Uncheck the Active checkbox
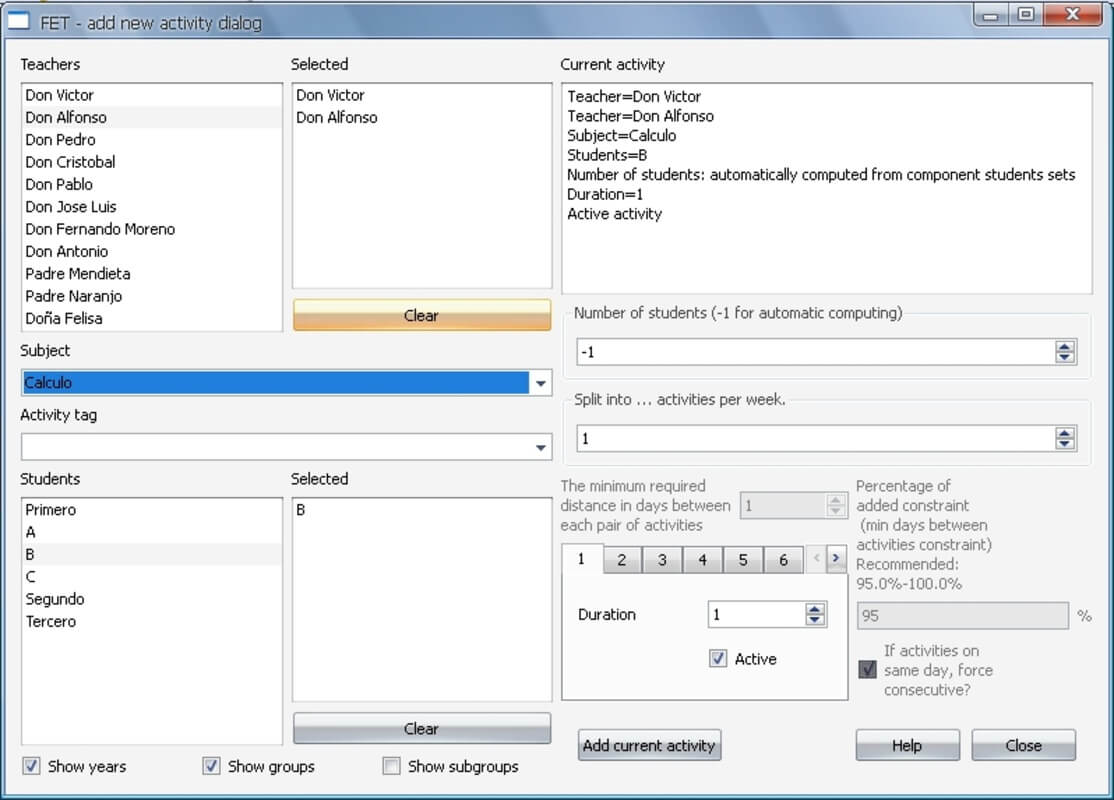The height and width of the screenshot is (800, 1114). pyautogui.click(x=718, y=659)
